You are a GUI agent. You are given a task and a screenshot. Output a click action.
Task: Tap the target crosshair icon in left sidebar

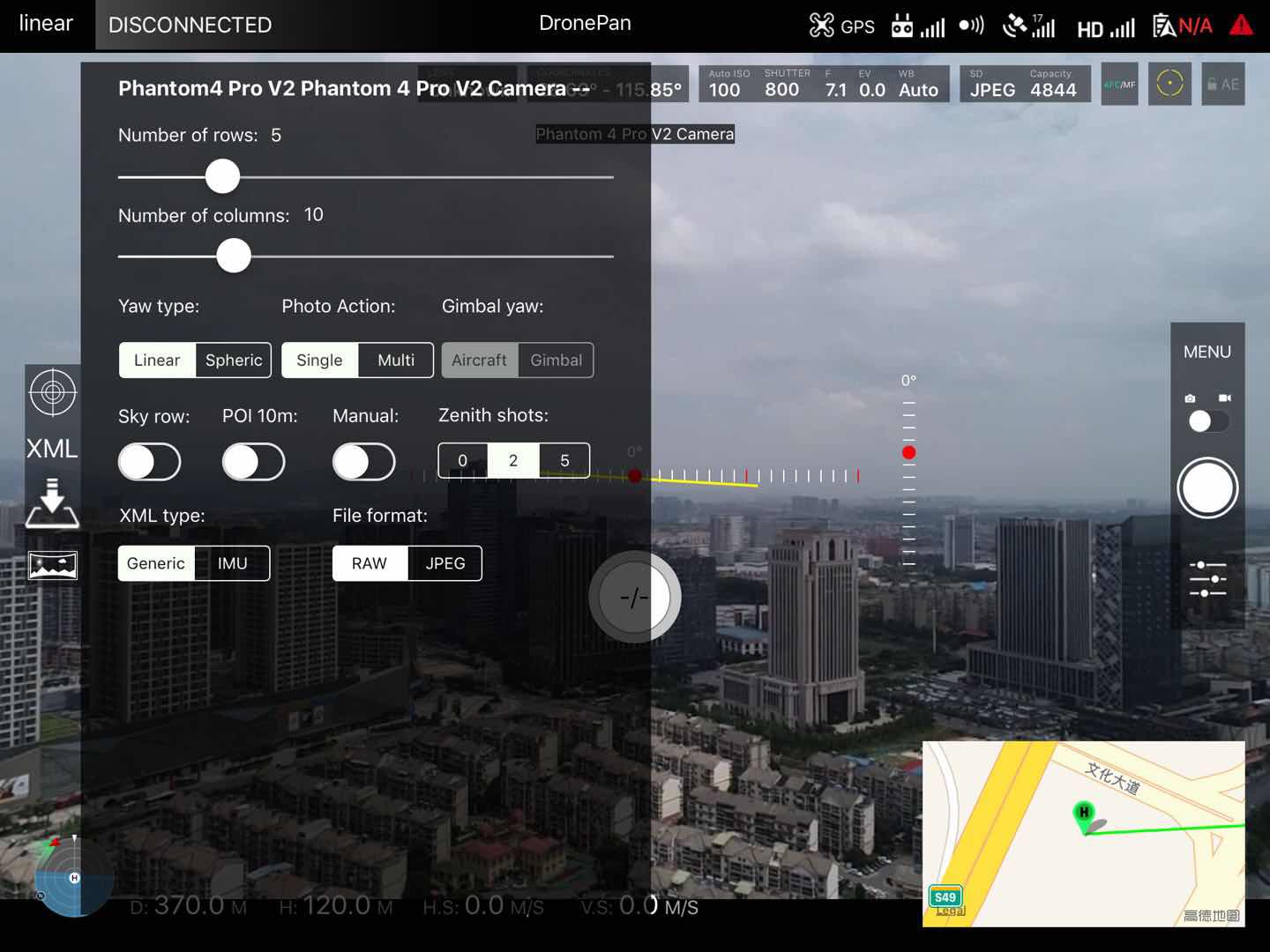pyautogui.click(x=53, y=392)
